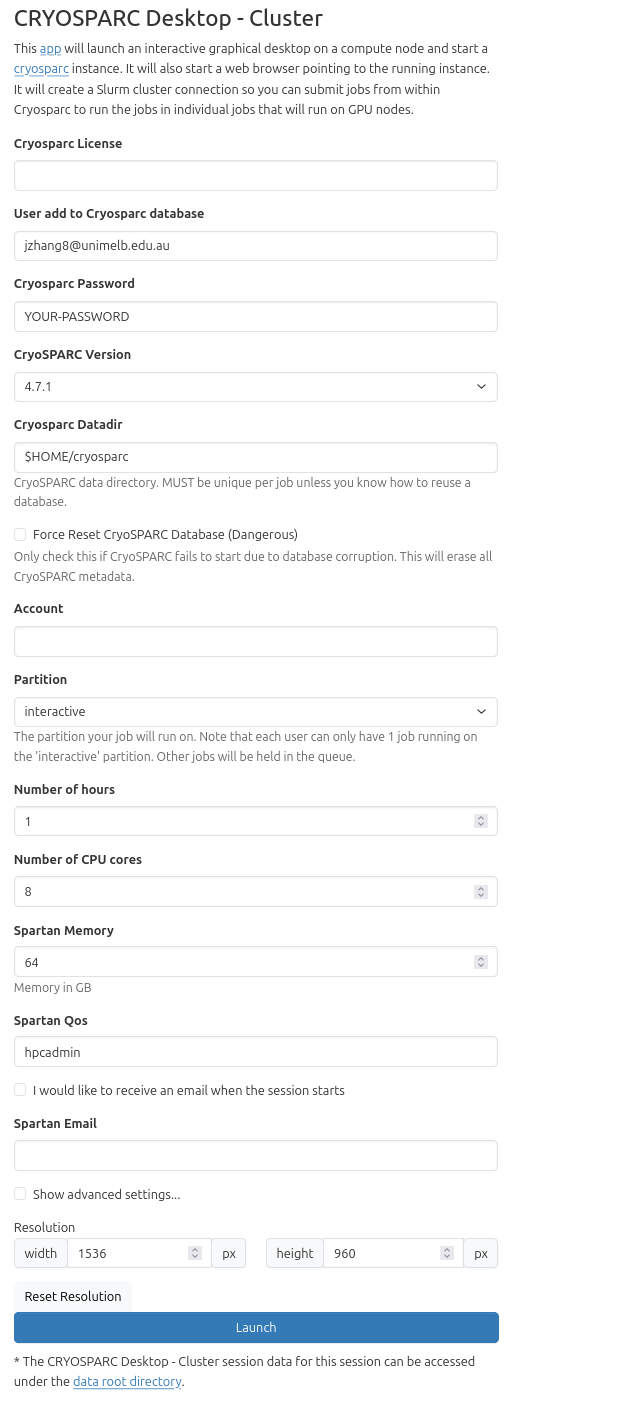Open the 'app' hyperlink in the description
642x1418 pixels.
tap(50, 49)
